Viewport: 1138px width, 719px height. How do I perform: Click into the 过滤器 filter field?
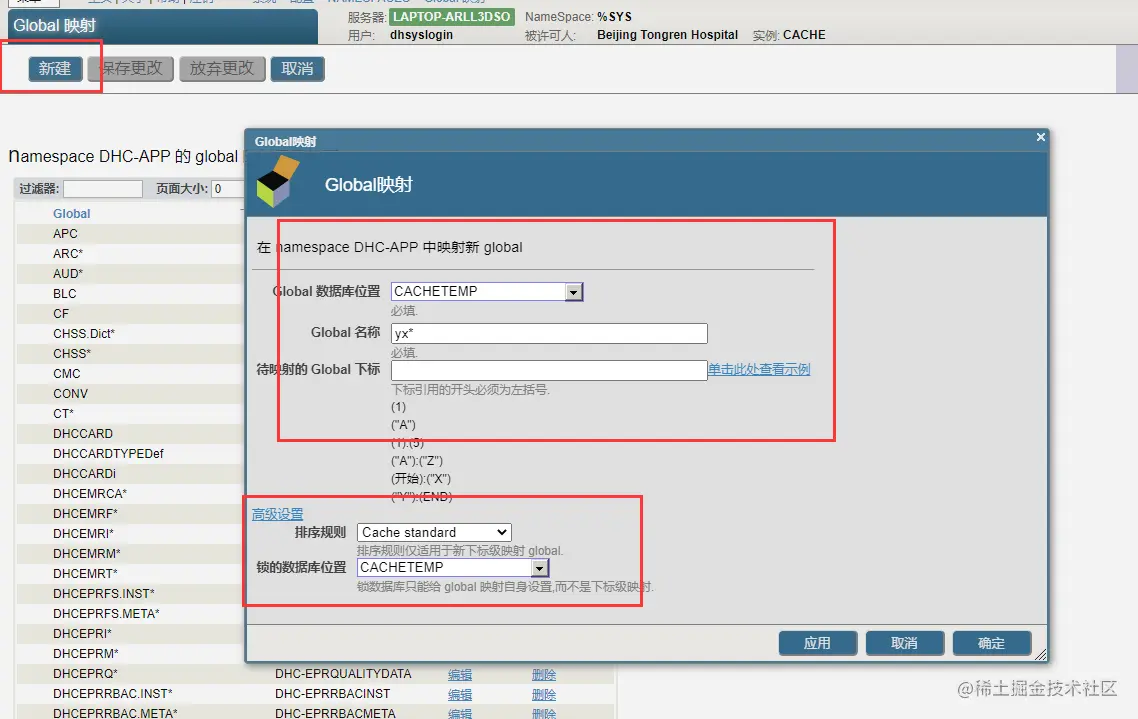102,189
